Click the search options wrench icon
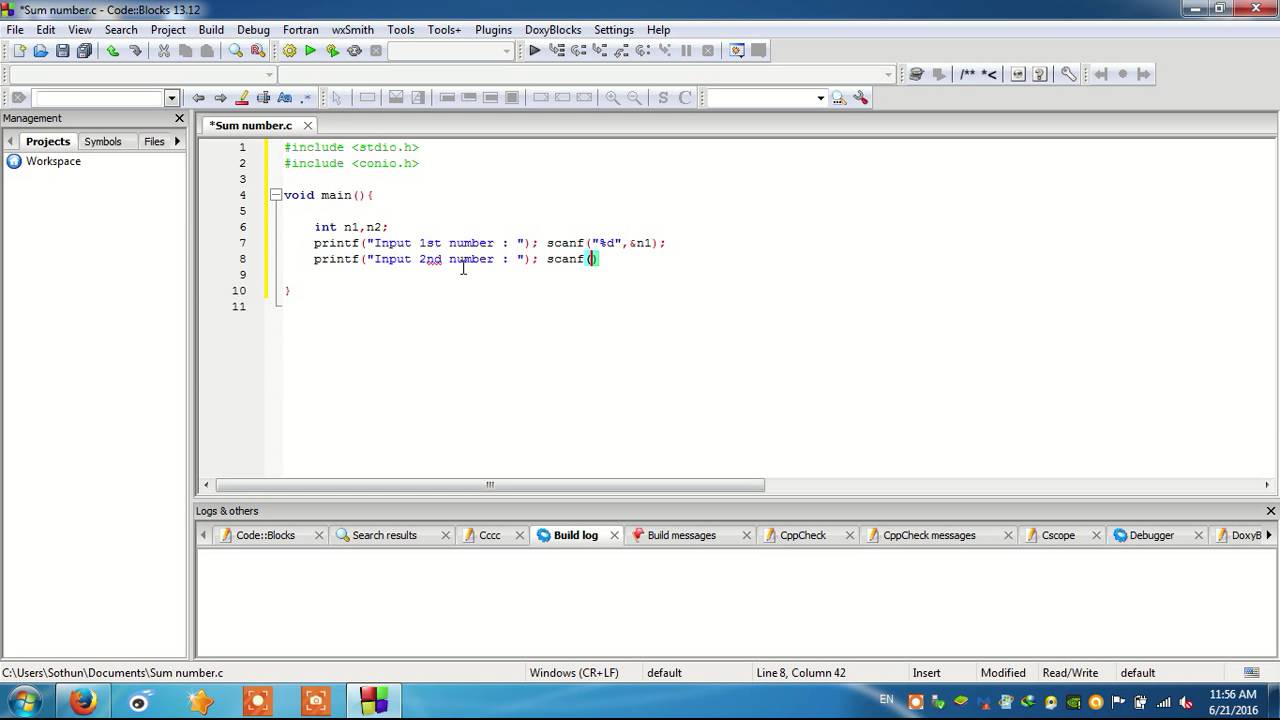This screenshot has height=720, width=1280. [x=861, y=98]
